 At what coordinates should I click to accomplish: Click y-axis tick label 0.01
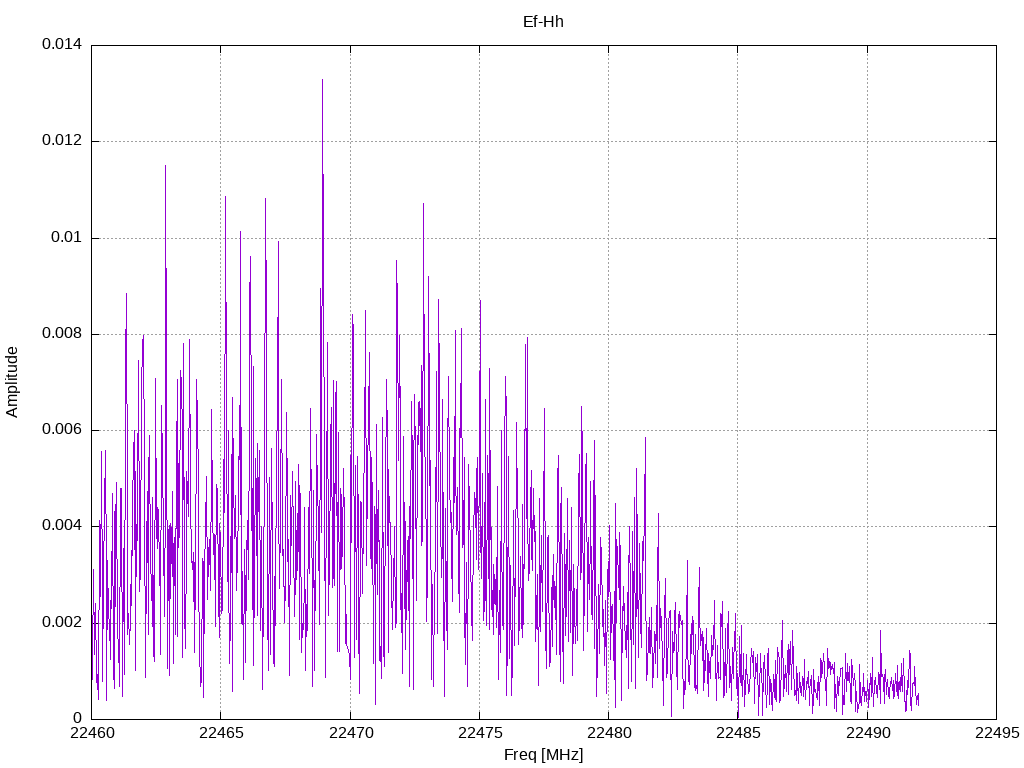tap(67, 237)
